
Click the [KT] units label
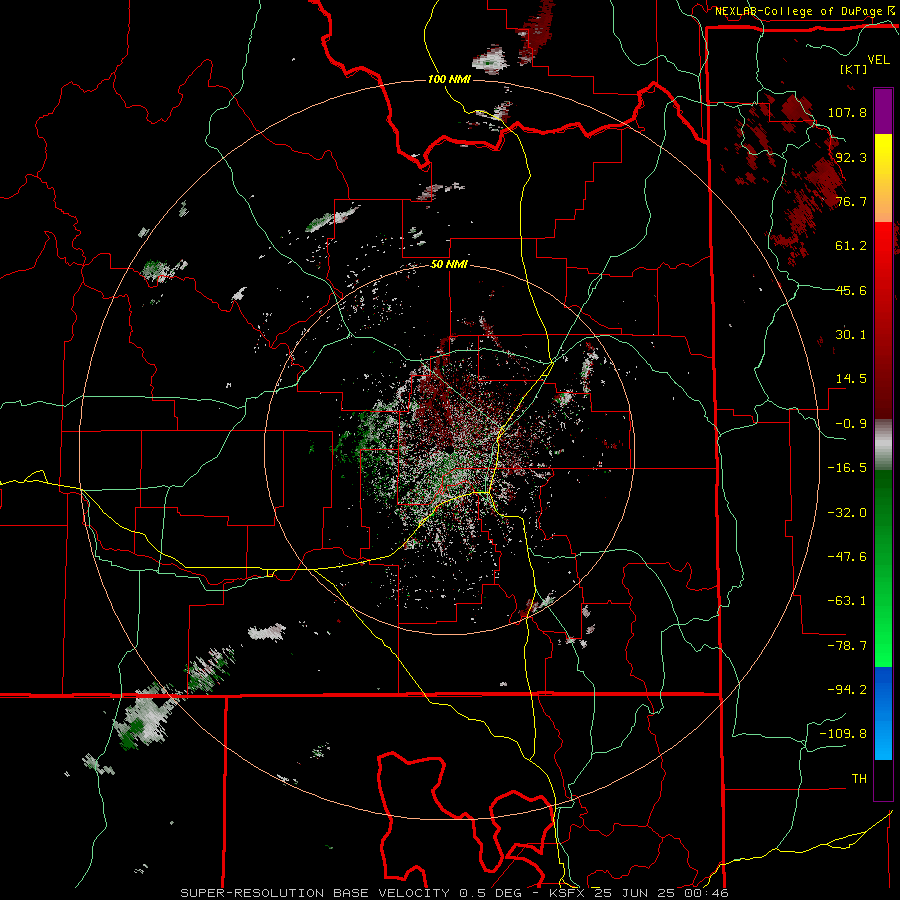click(853, 69)
